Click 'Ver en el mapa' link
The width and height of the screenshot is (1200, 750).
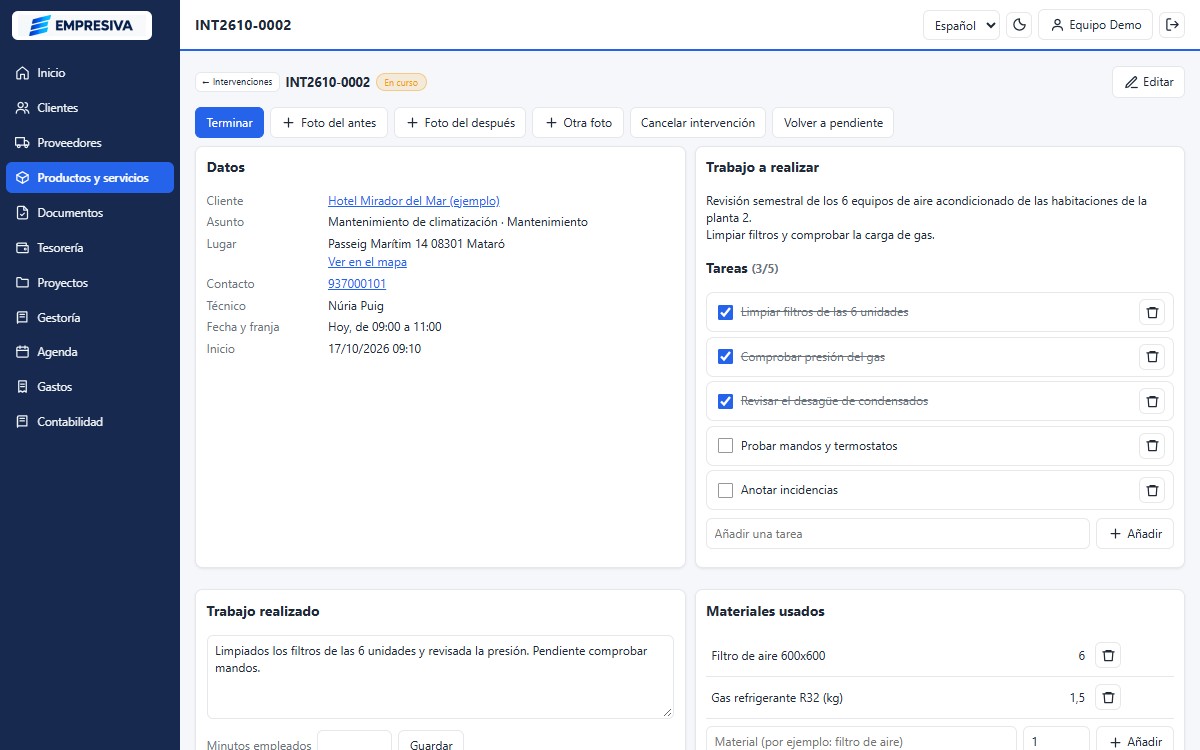[367, 262]
